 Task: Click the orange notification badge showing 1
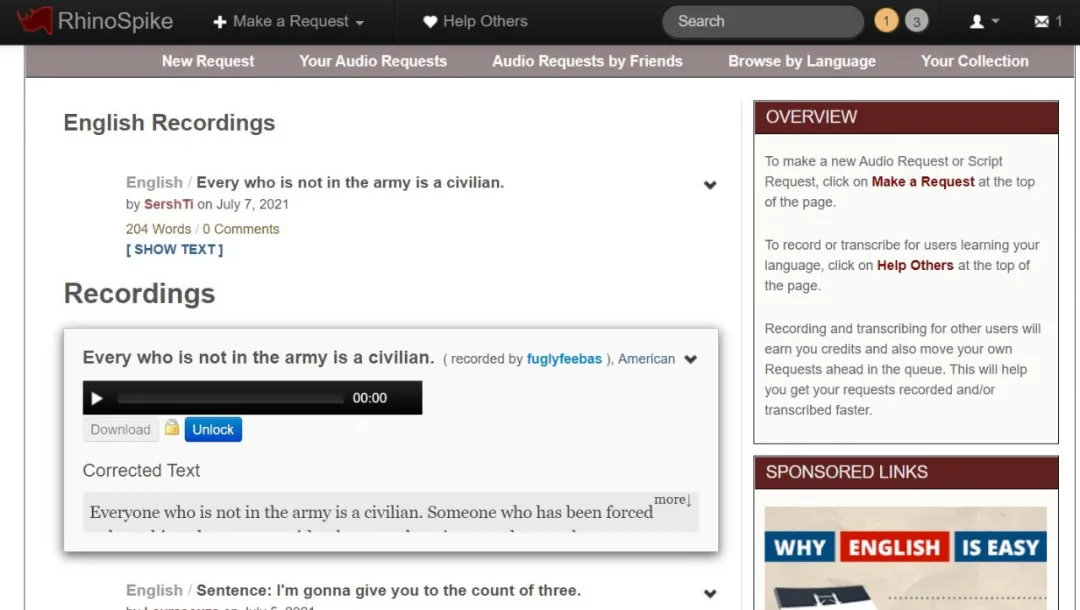[x=886, y=21]
